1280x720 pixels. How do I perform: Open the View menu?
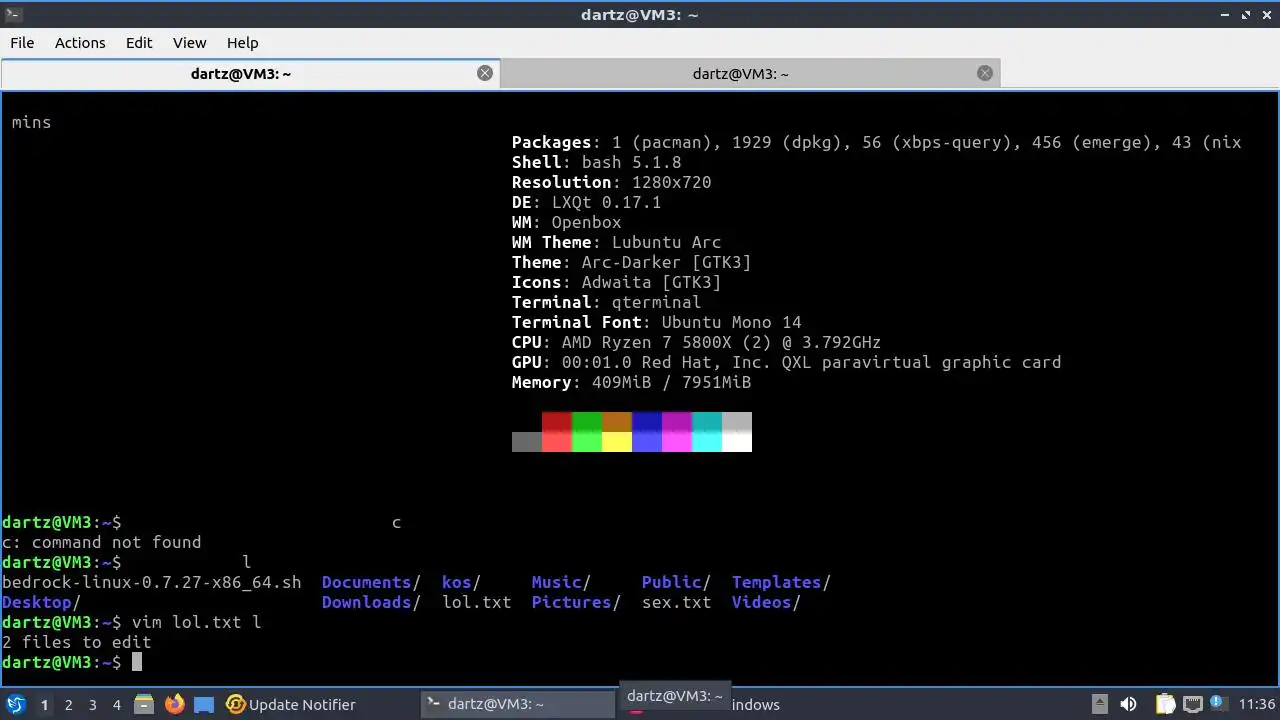pyautogui.click(x=189, y=43)
